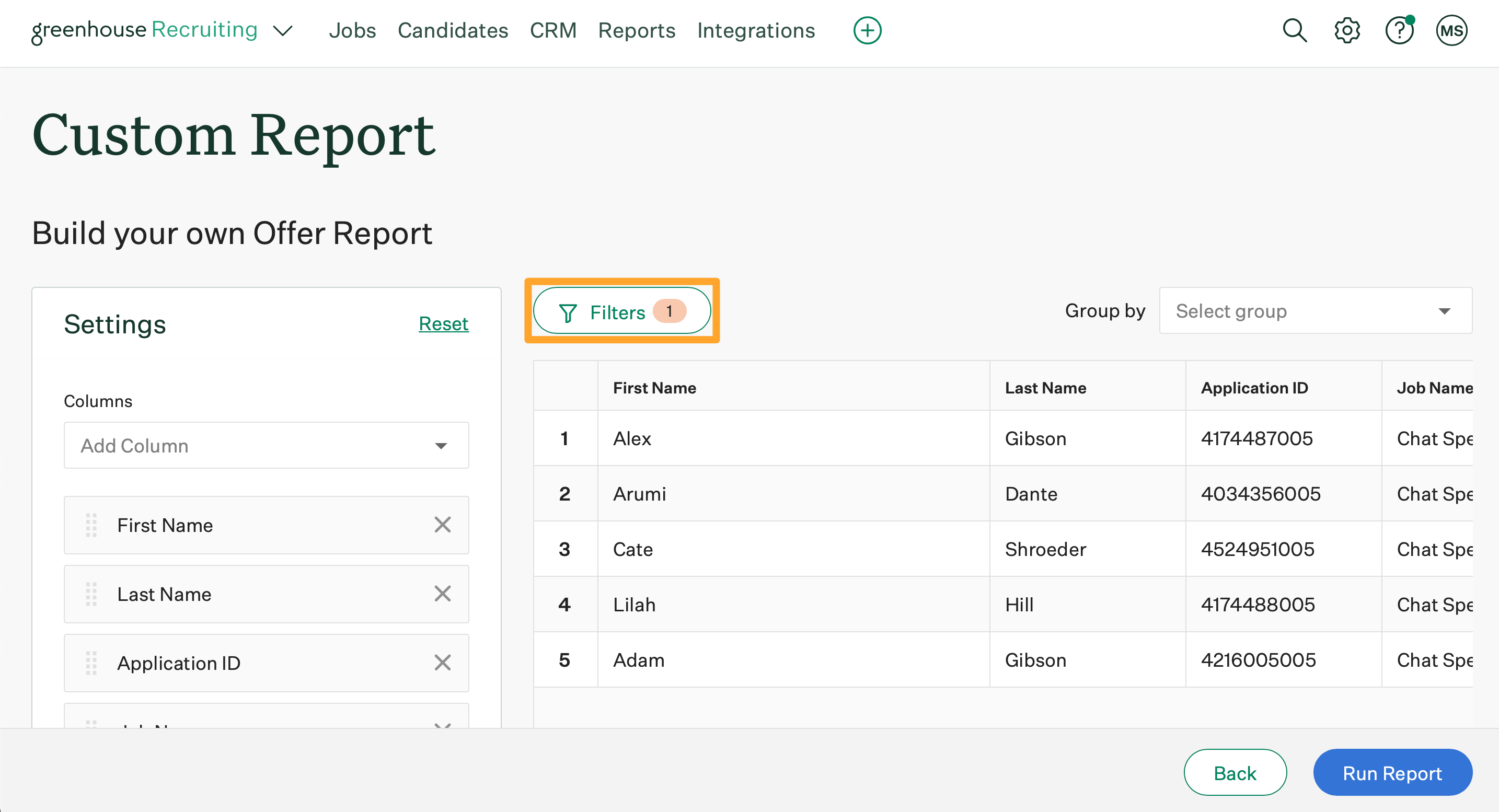
Task: Click the Back button
Action: pyautogui.click(x=1235, y=772)
